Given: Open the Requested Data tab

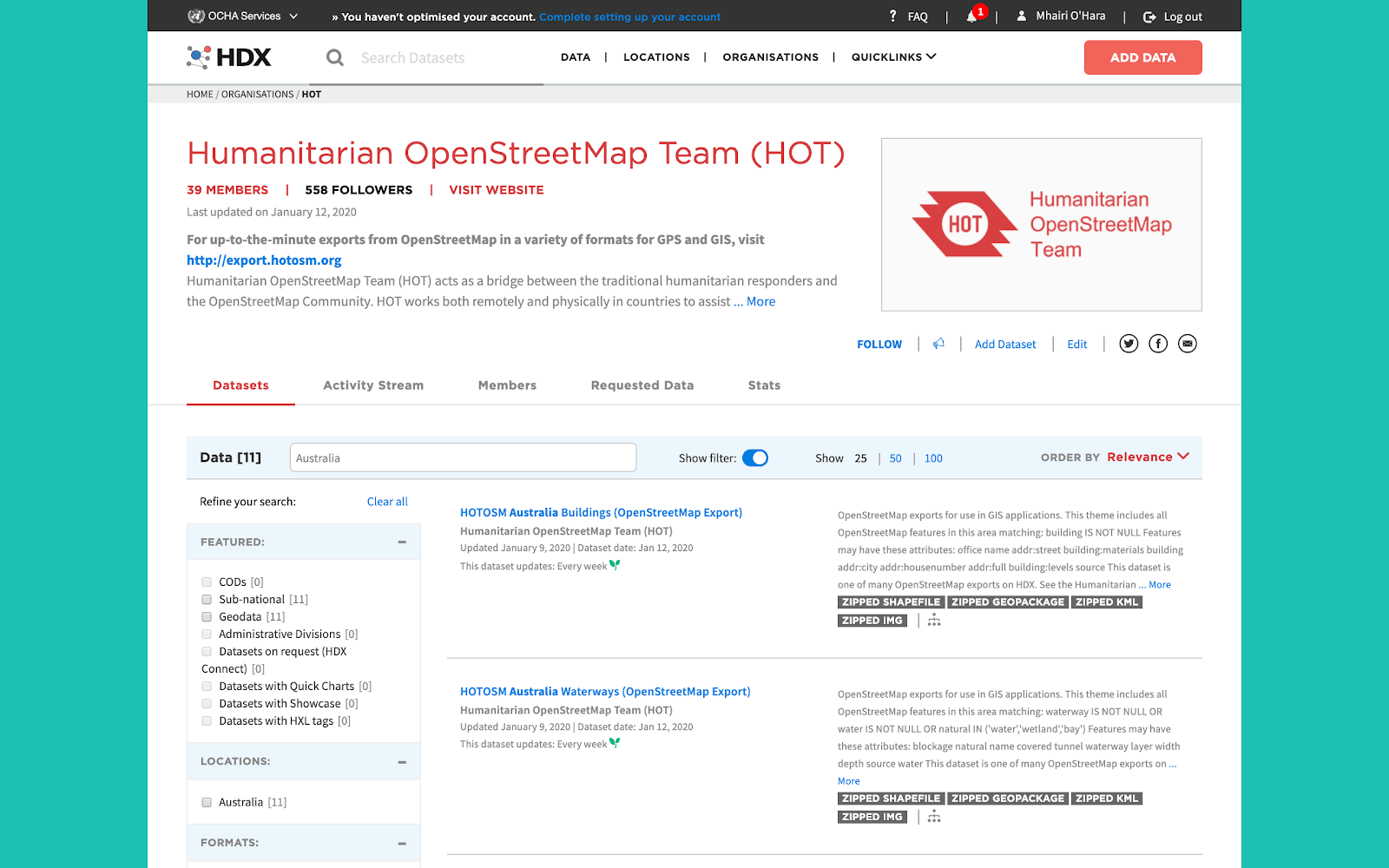Looking at the screenshot, I should 642,385.
